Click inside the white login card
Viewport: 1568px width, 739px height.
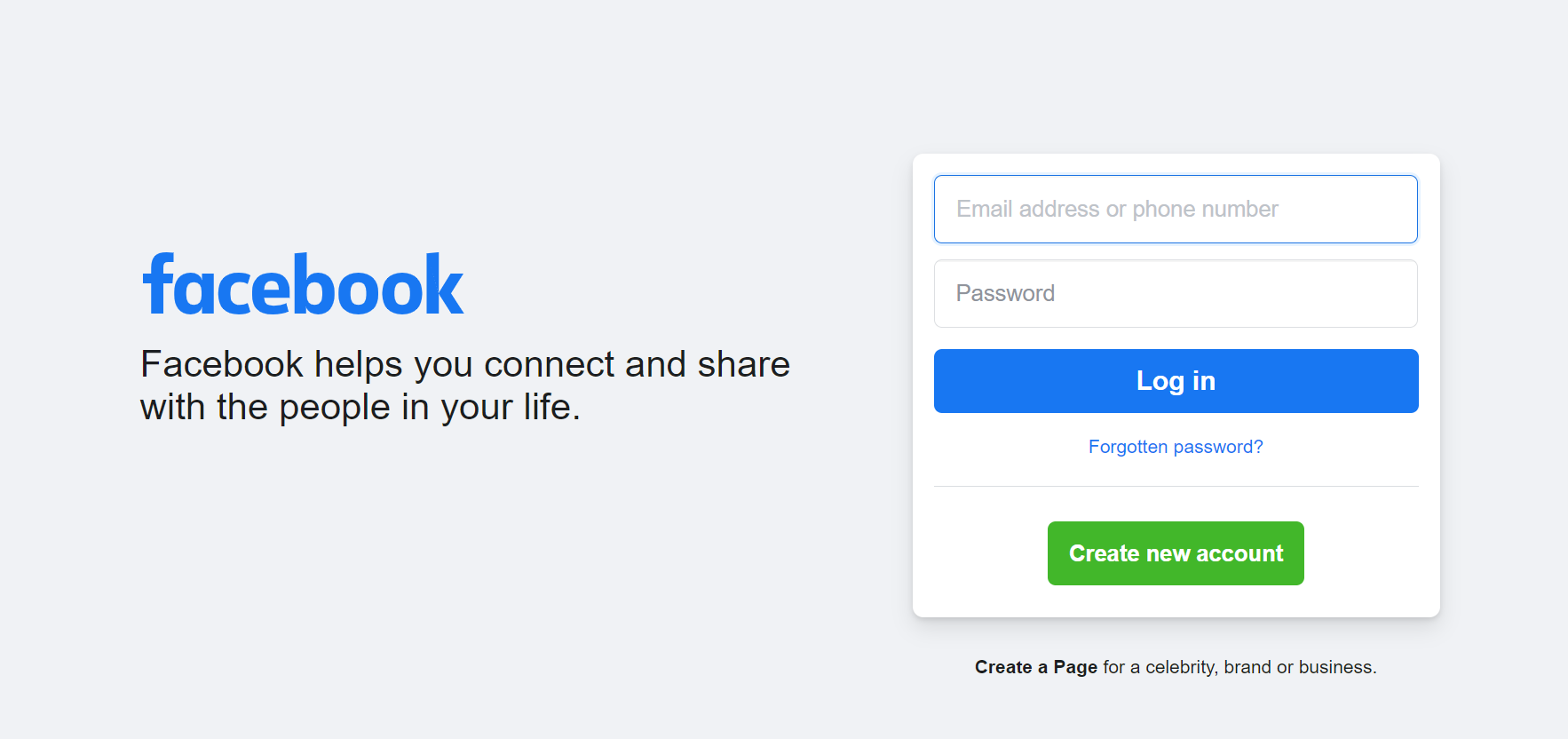(1176, 497)
